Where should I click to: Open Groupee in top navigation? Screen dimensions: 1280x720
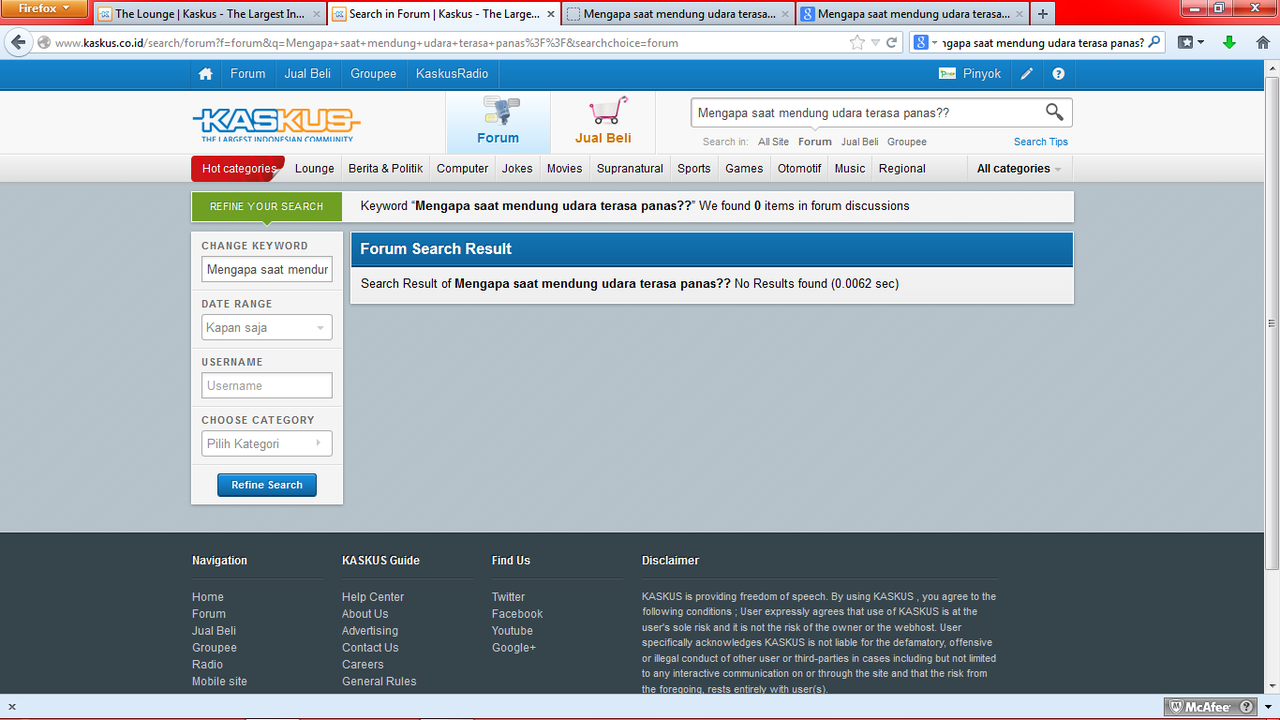373,74
